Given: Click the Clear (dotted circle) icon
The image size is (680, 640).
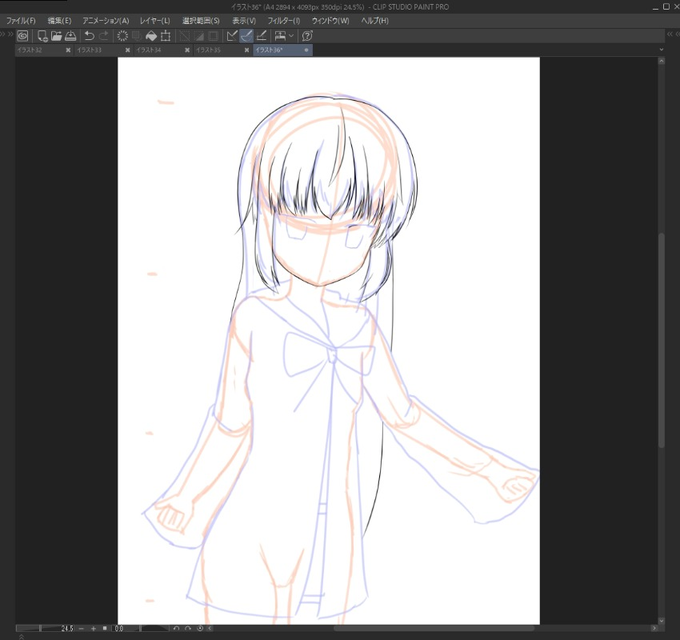Looking at the screenshot, I should click(x=123, y=36).
